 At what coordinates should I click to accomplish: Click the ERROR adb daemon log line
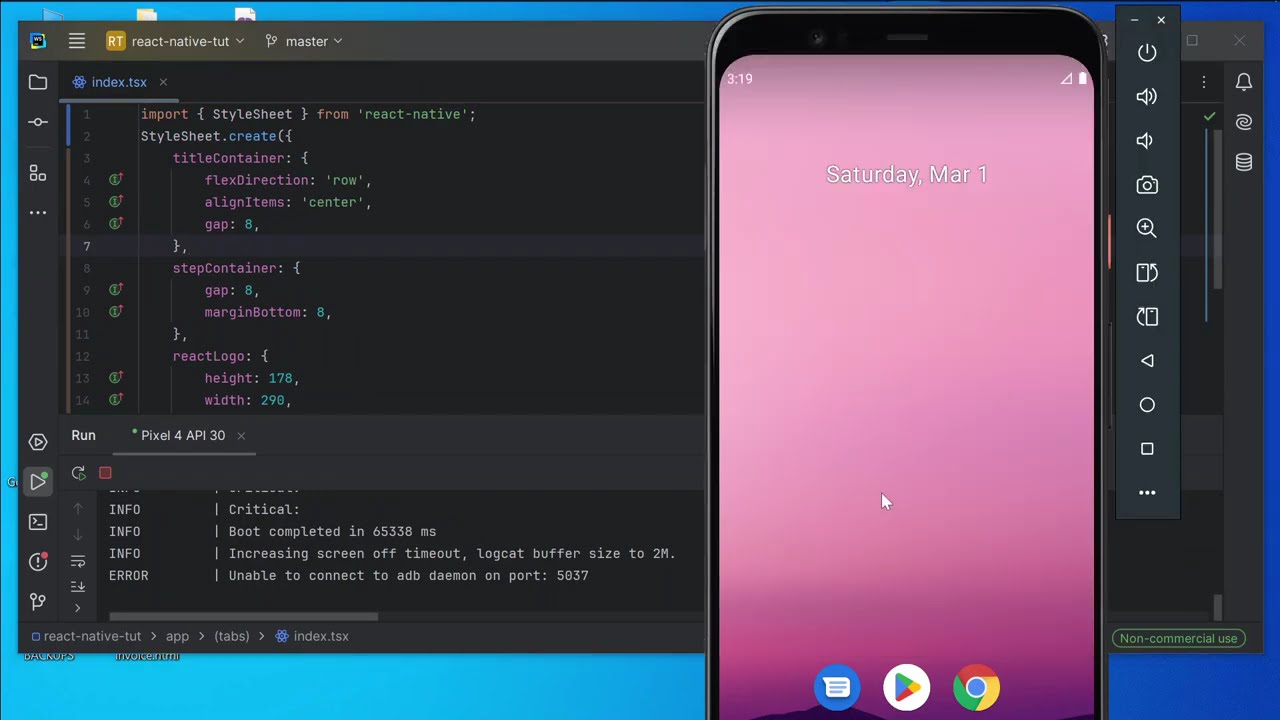(348, 575)
